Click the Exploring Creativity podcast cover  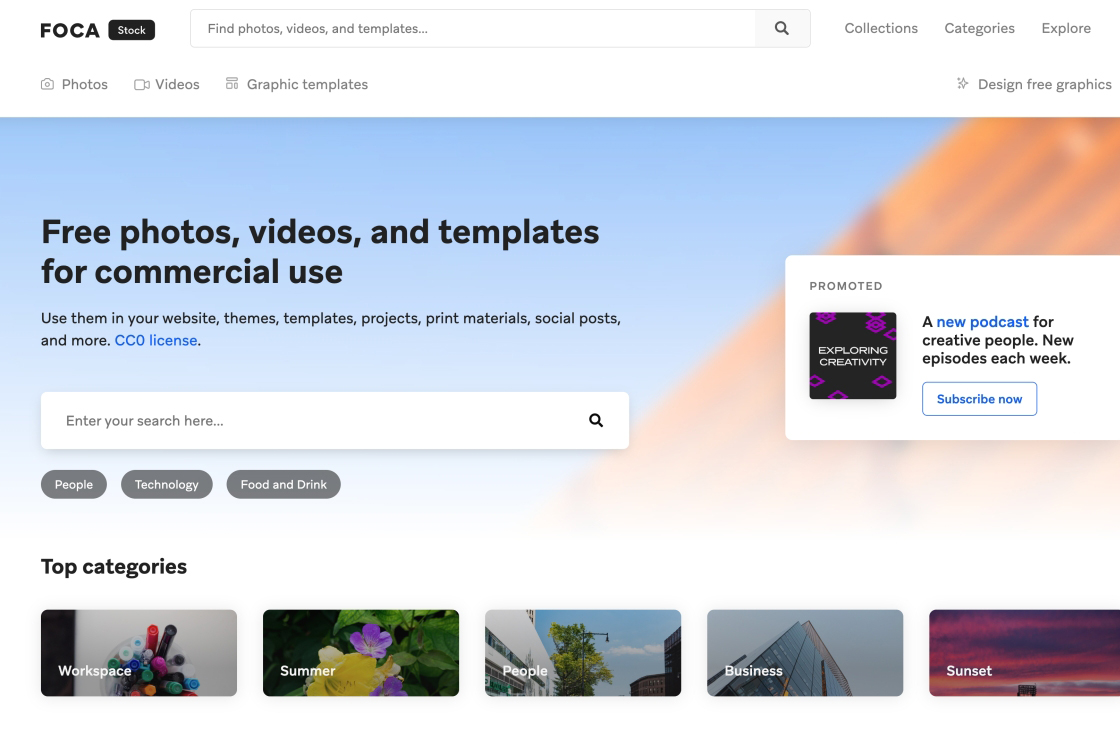pyautogui.click(x=853, y=356)
